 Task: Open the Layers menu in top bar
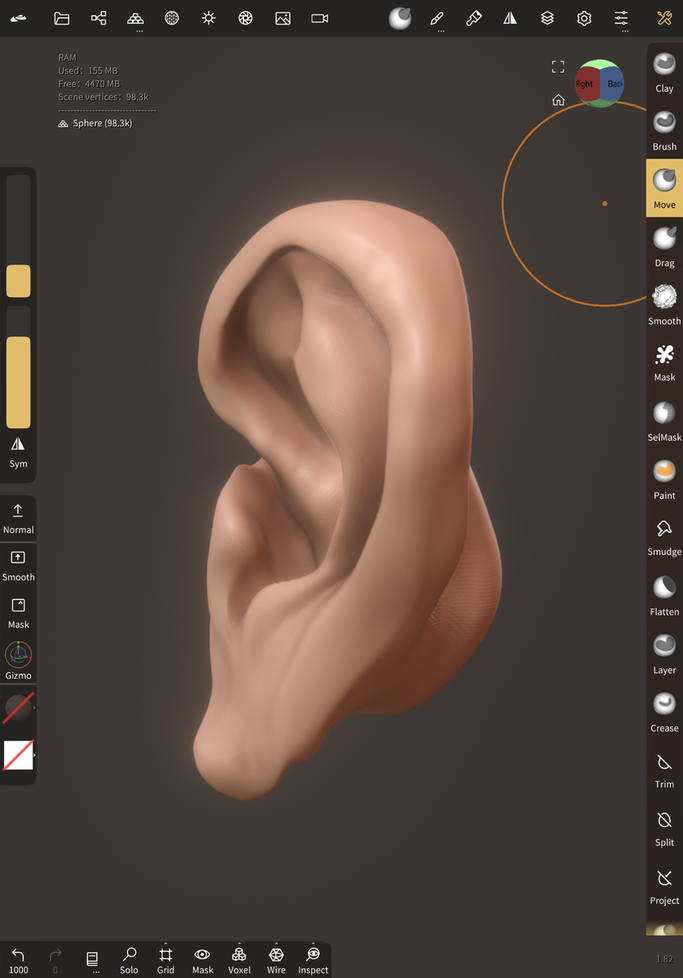547,18
